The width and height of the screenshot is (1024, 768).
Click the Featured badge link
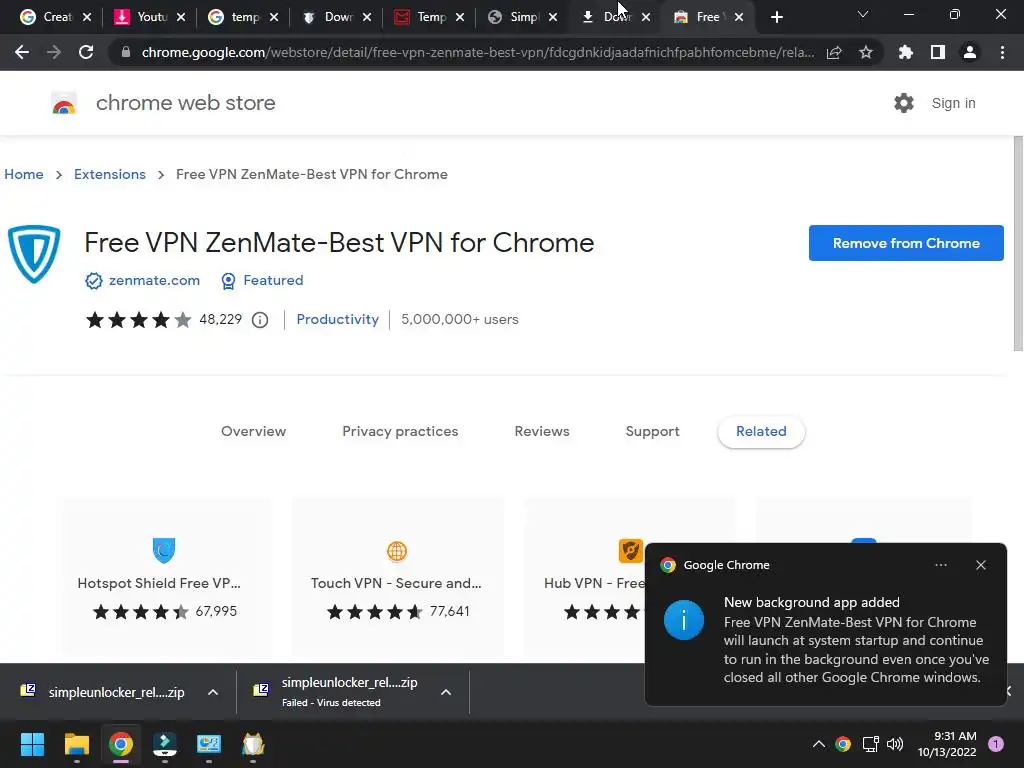(273, 280)
